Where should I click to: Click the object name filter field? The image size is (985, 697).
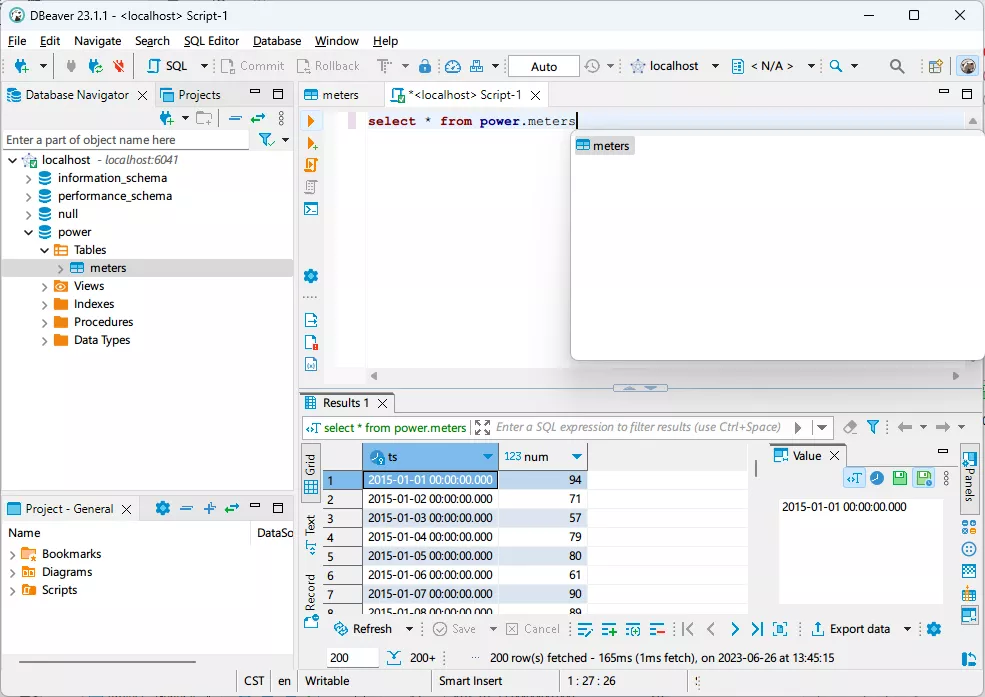(125, 140)
